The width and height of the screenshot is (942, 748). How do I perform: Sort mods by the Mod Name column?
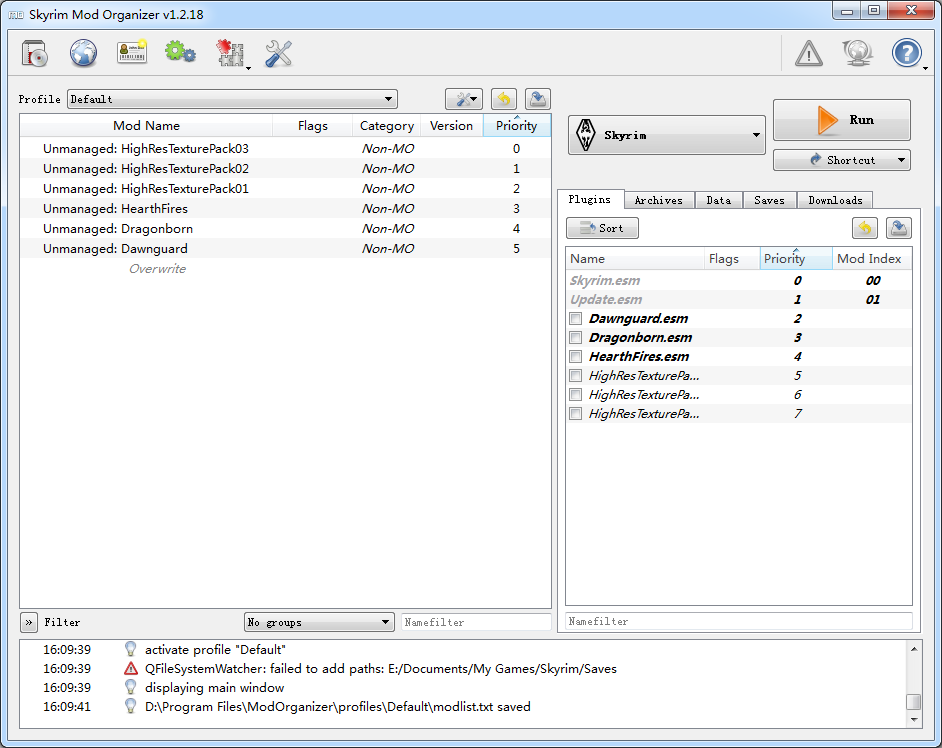[147, 126]
